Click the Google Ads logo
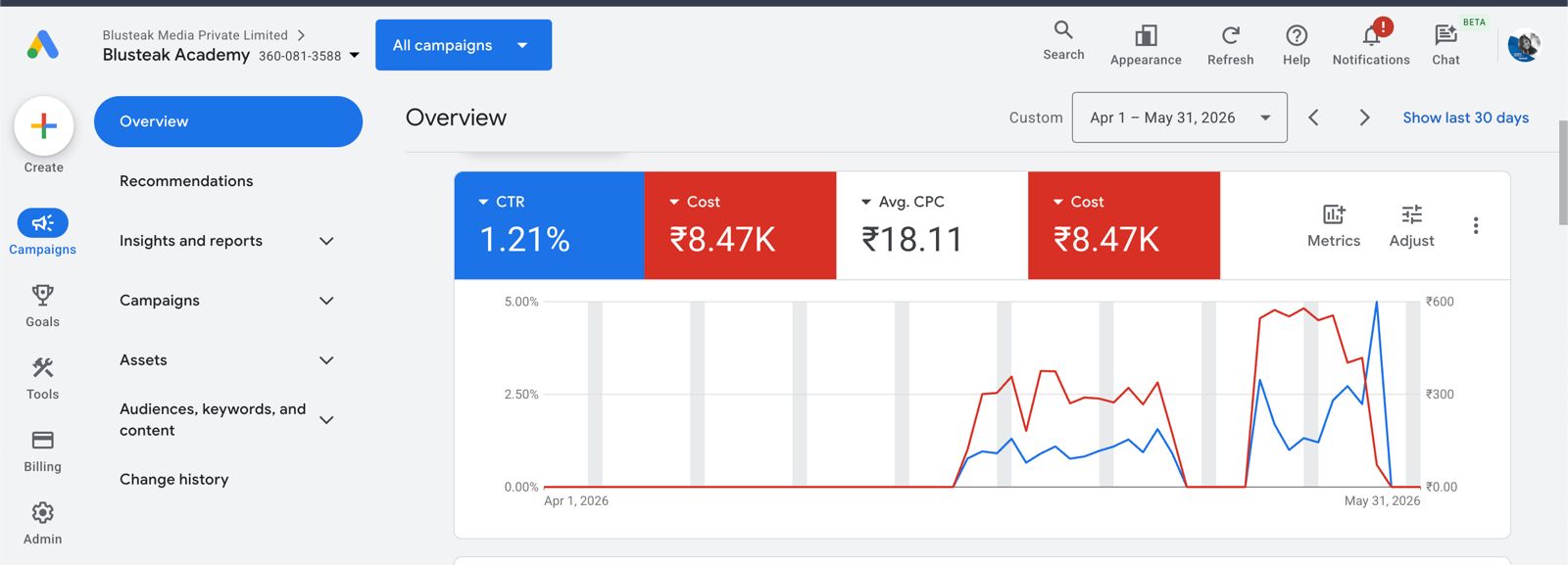This screenshot has width=1568, height=565. 43,45
